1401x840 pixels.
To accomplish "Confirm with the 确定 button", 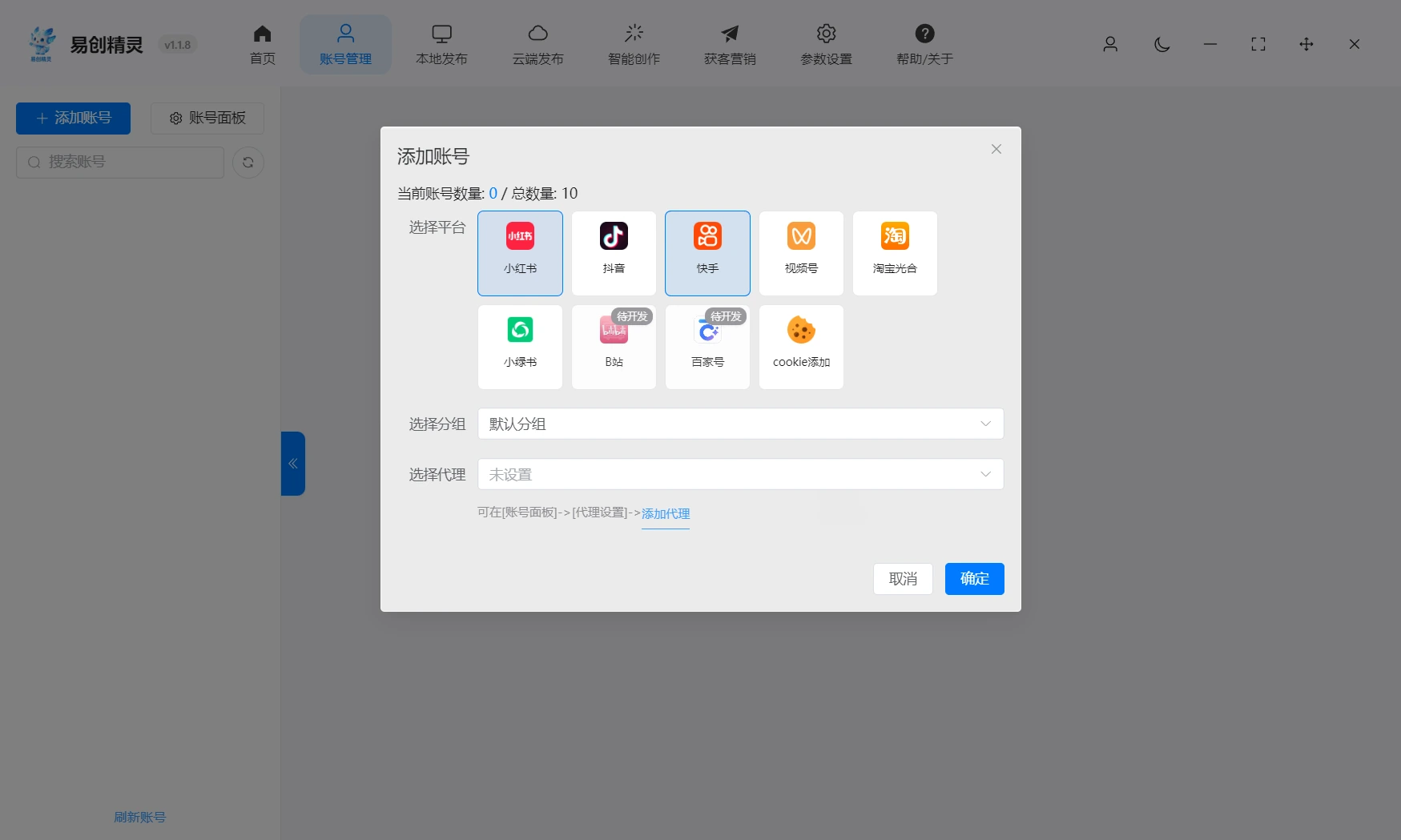I will click(974, 579).
